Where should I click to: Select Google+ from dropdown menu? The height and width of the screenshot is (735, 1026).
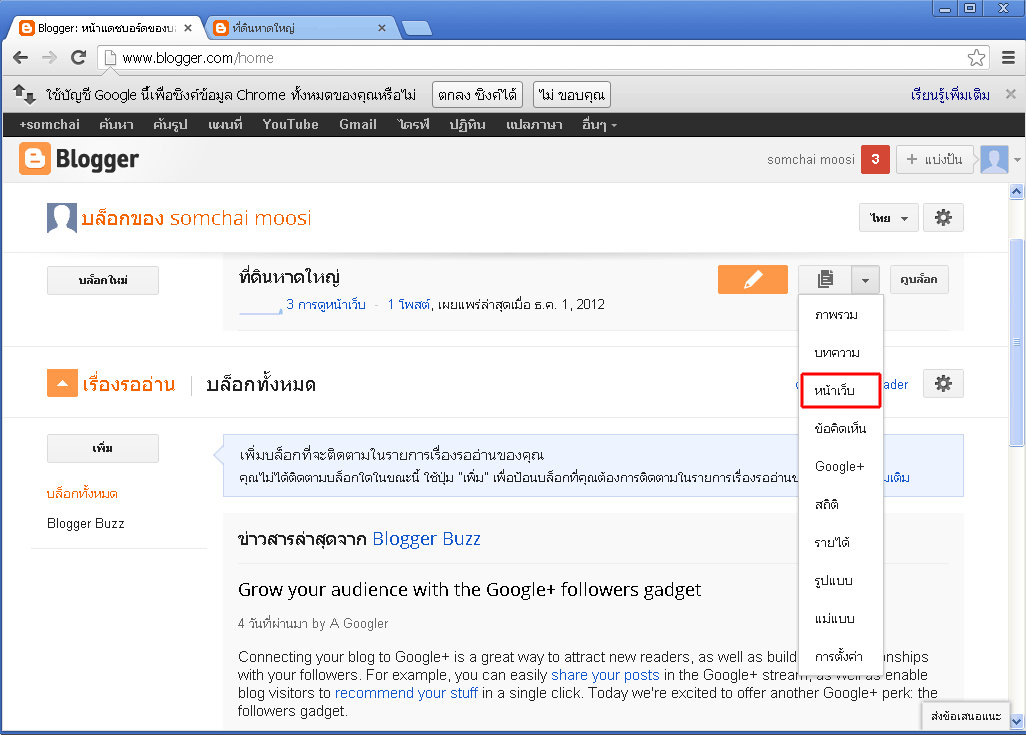click(841, 467)
